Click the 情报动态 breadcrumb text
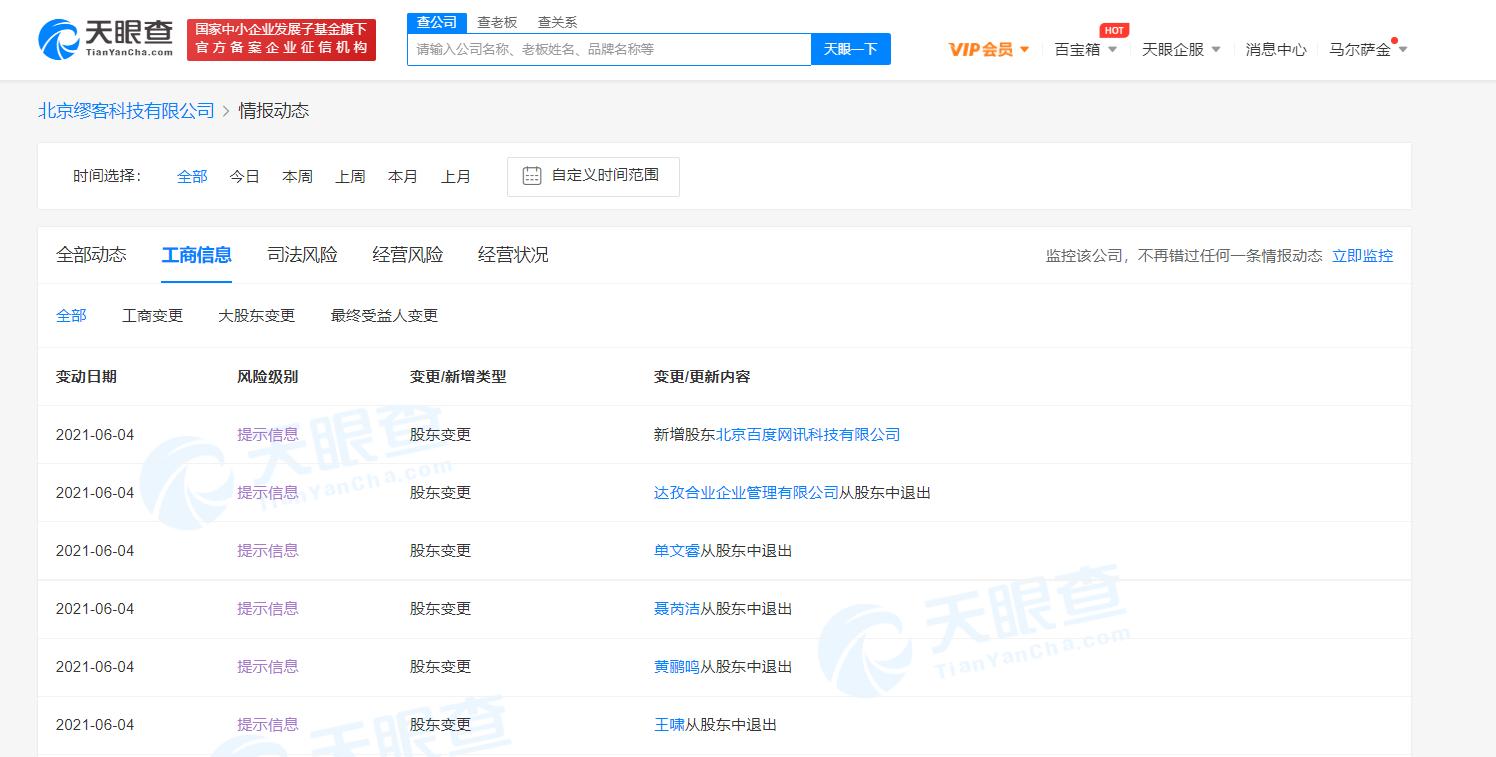The height and width of the screenshot is (757, 1496). point(273,111)
